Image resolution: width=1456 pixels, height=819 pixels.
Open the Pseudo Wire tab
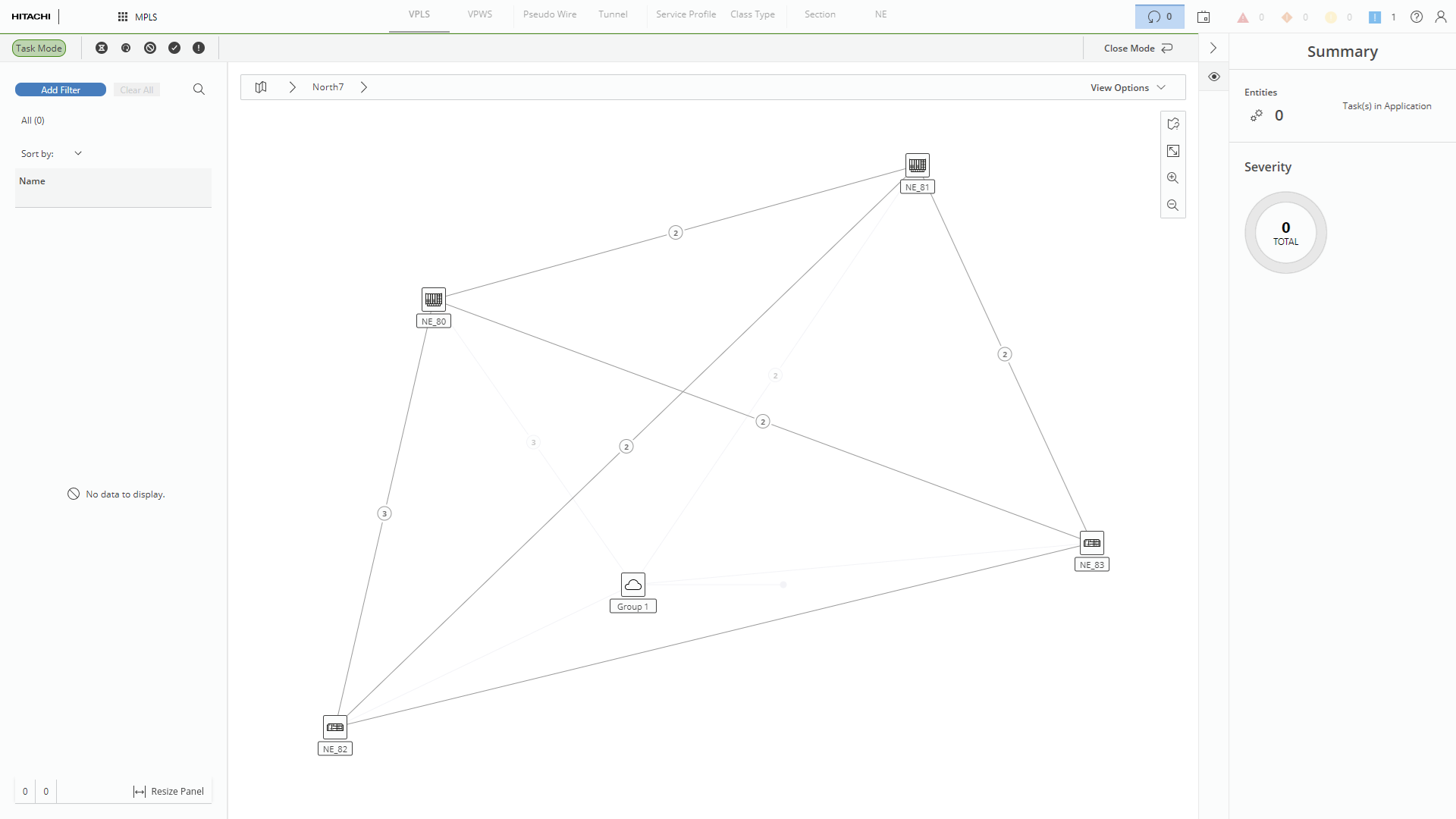tap(550, 14)
